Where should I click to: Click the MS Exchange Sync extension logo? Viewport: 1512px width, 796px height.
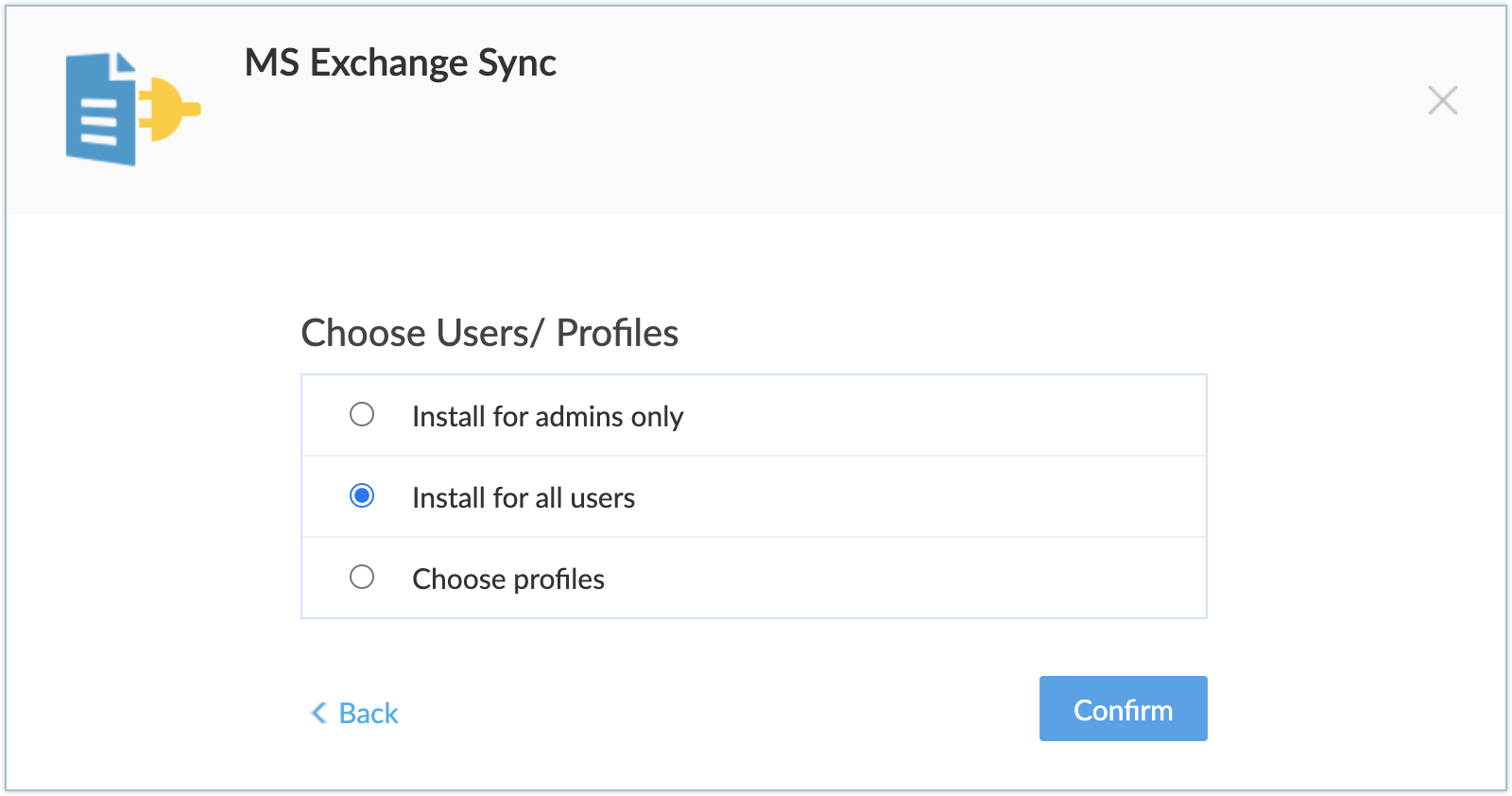131,109
